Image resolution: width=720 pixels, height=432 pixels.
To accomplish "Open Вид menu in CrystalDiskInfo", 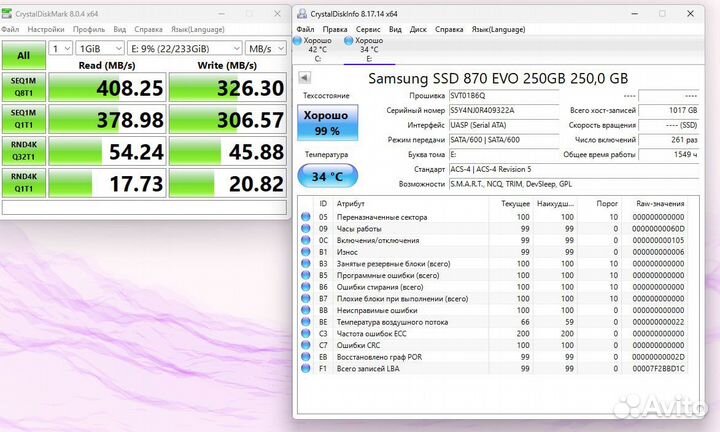I will [x=395, y=29].
